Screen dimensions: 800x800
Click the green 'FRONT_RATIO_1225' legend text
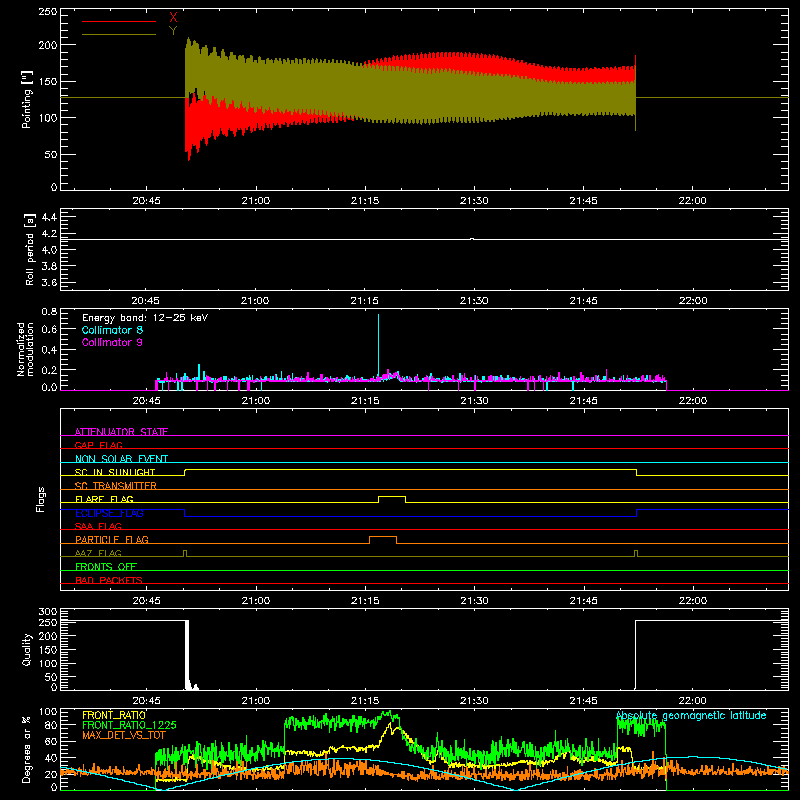pyautogui.click(x=129, y=725)
